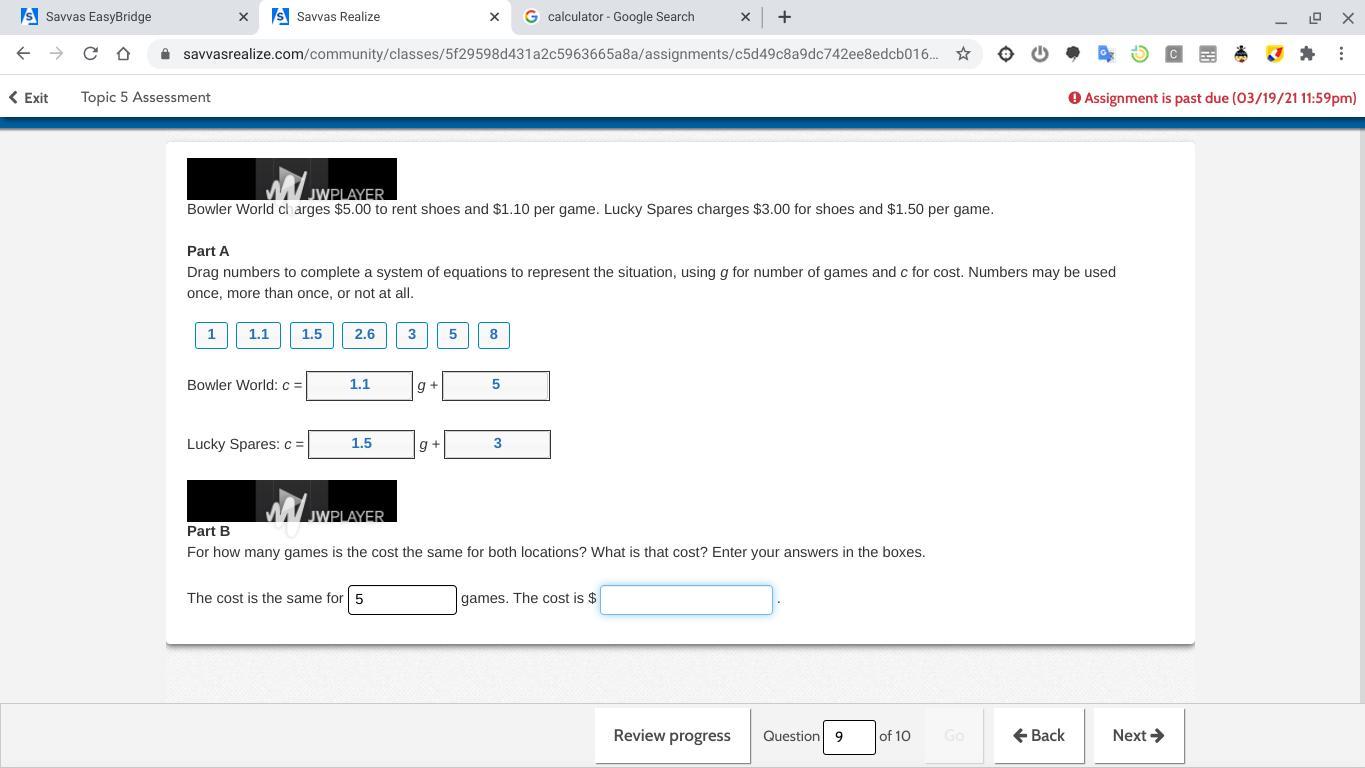The width and height of the screenshot is (1365, 768).
Task: Pick the number tile 1
Action: (x=211, y=335)
